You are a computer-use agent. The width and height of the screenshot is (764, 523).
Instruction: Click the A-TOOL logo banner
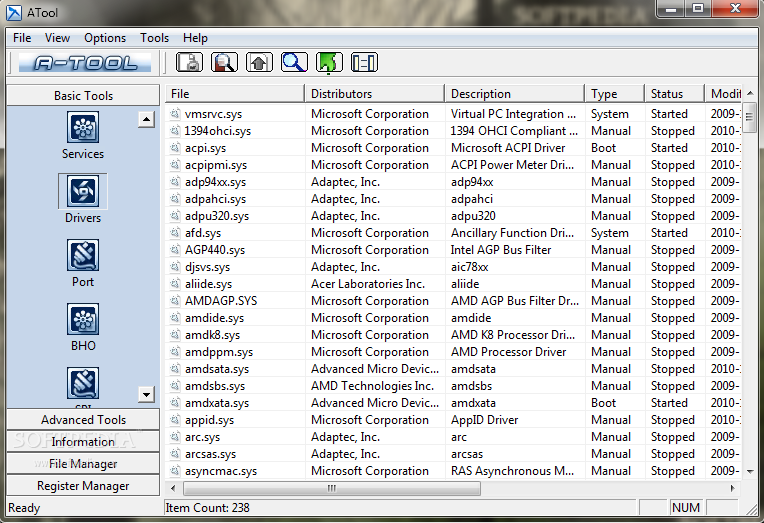[x=85, y=63]
